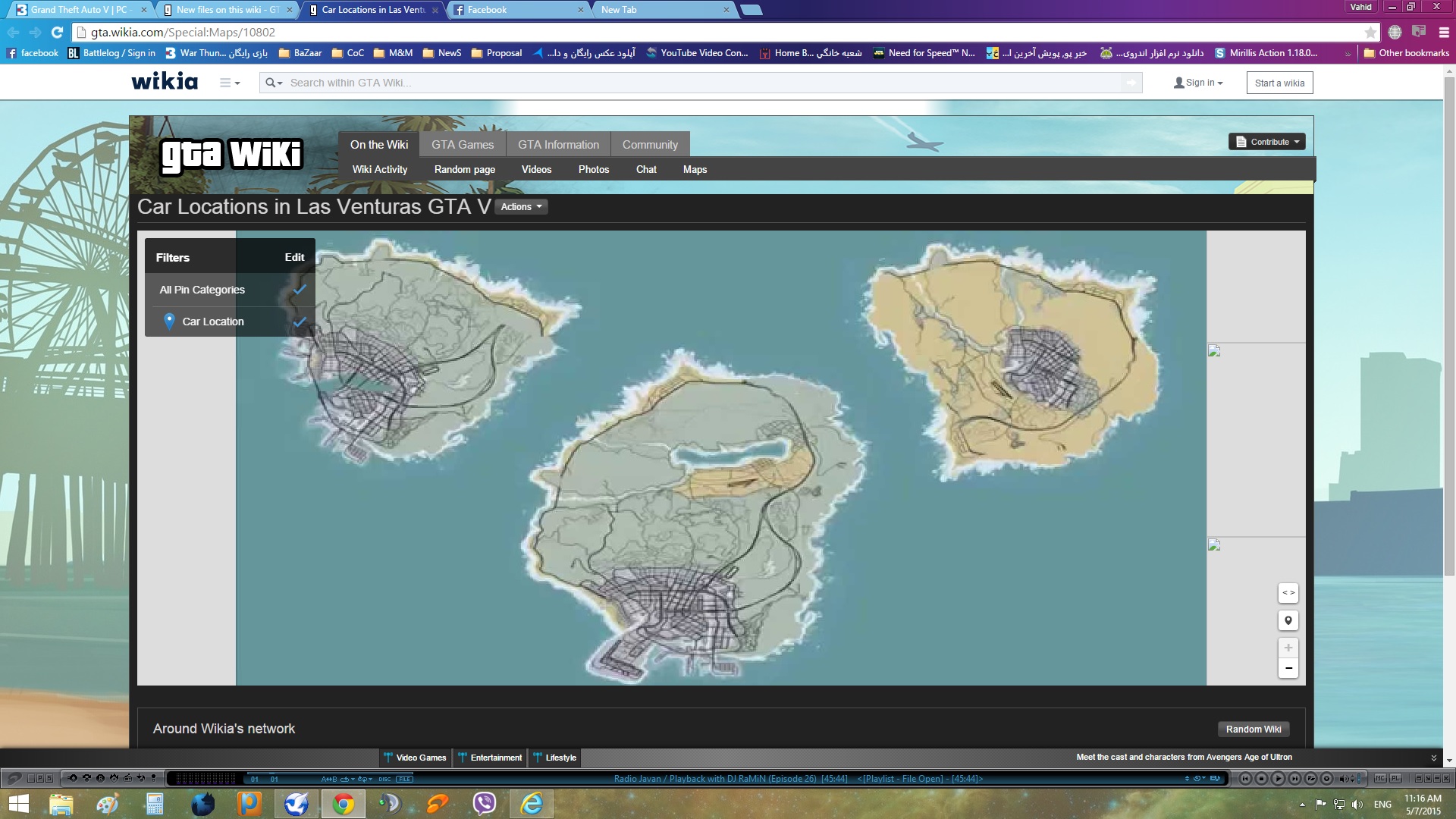Viewport: 1456px width, 819px height.
Task: Reload the page with browser refresh icon
Action: (57, 32)
